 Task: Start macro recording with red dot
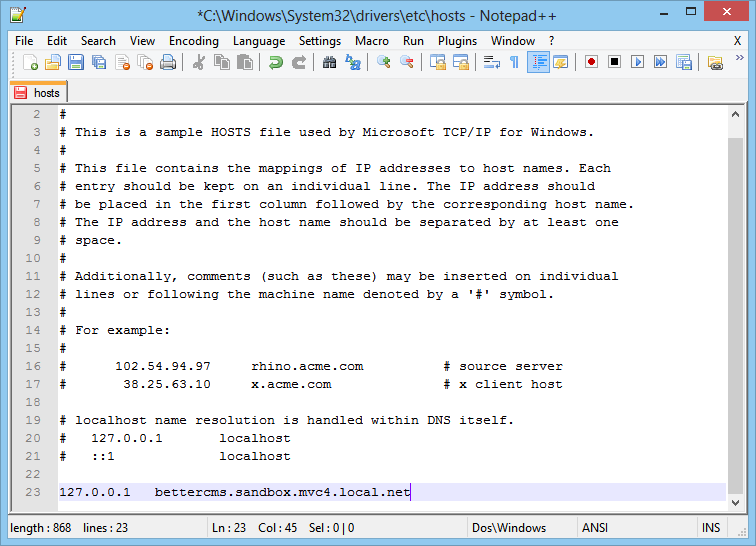point(591,62)
